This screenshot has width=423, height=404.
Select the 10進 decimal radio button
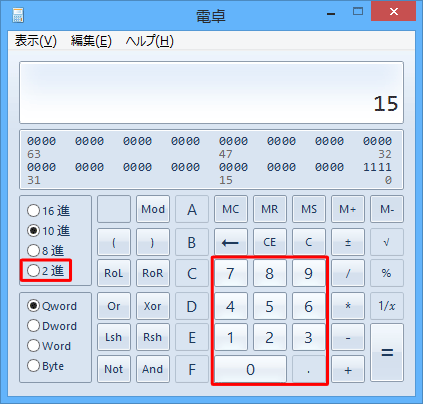click(48, 231)
